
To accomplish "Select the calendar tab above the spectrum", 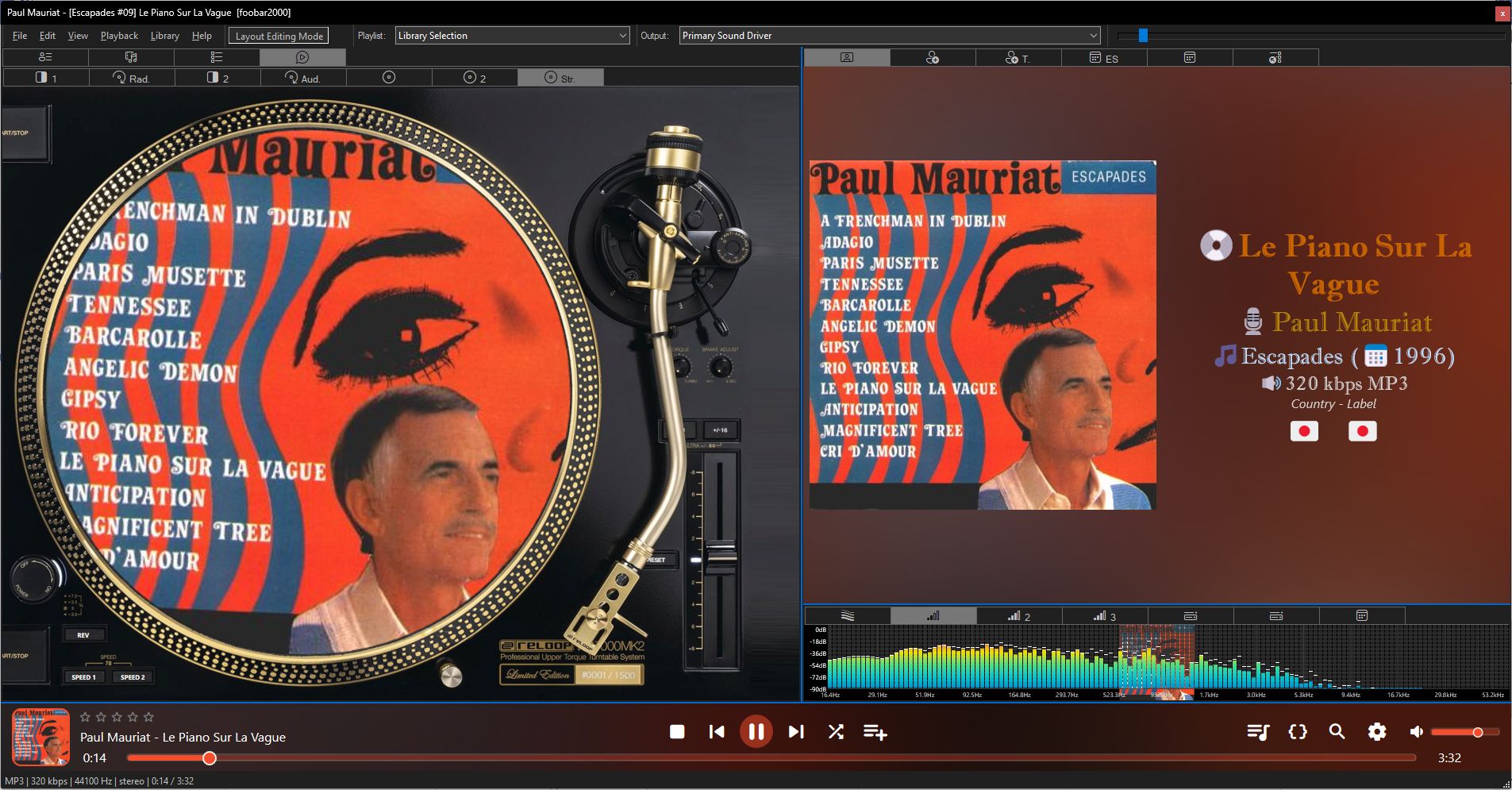I will [1362, 616].
